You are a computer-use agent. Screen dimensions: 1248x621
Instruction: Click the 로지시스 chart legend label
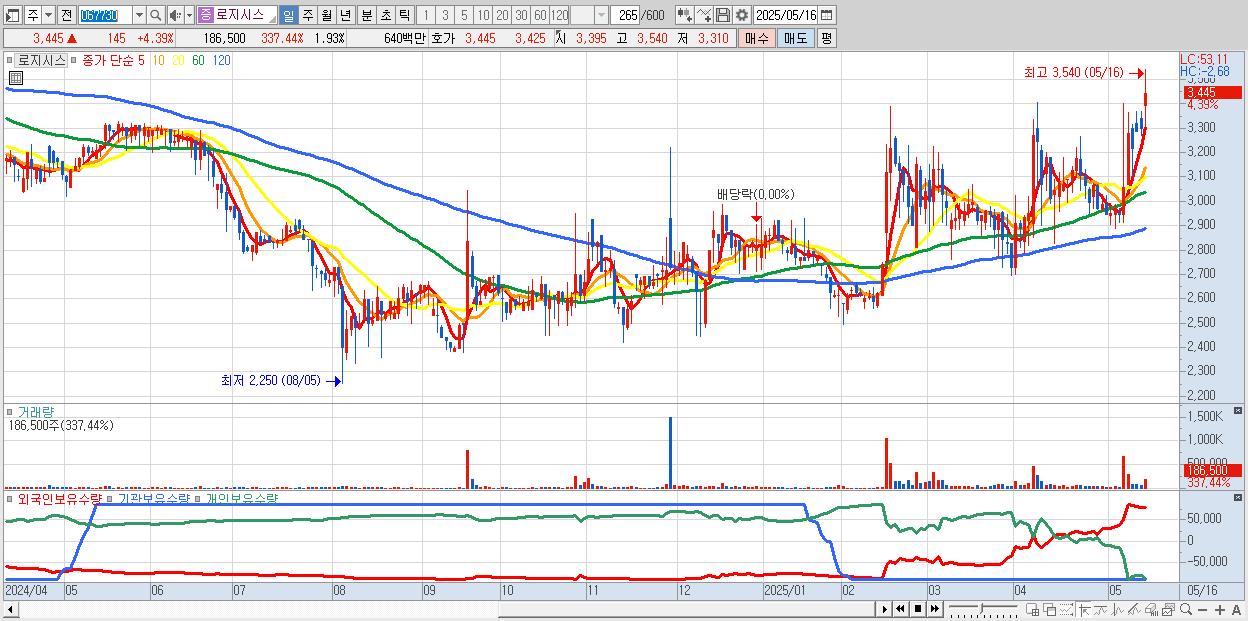tap(42, 60)
